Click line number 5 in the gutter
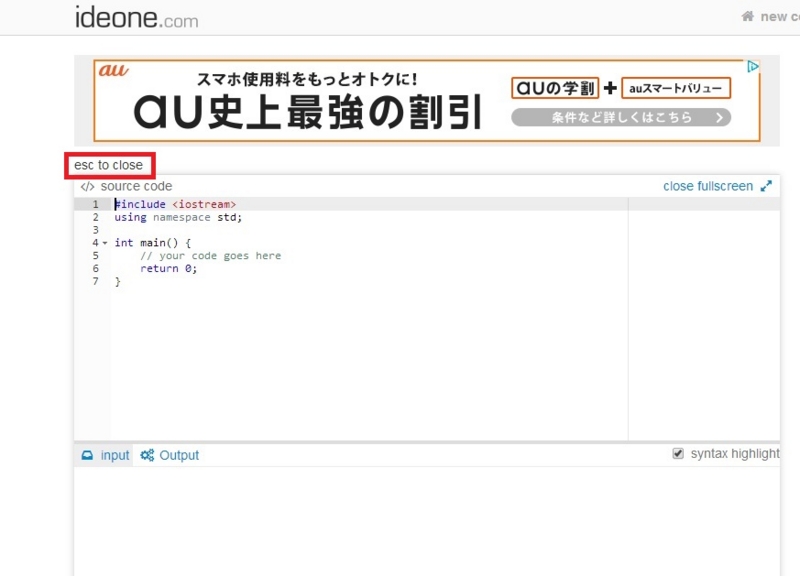This screenshot has height=576, width=800. coord(95,255)
